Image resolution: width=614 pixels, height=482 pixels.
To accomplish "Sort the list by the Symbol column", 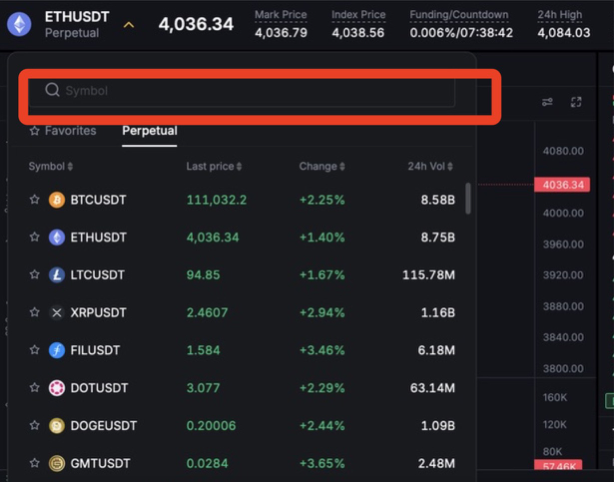I will (x=51, y=166).
